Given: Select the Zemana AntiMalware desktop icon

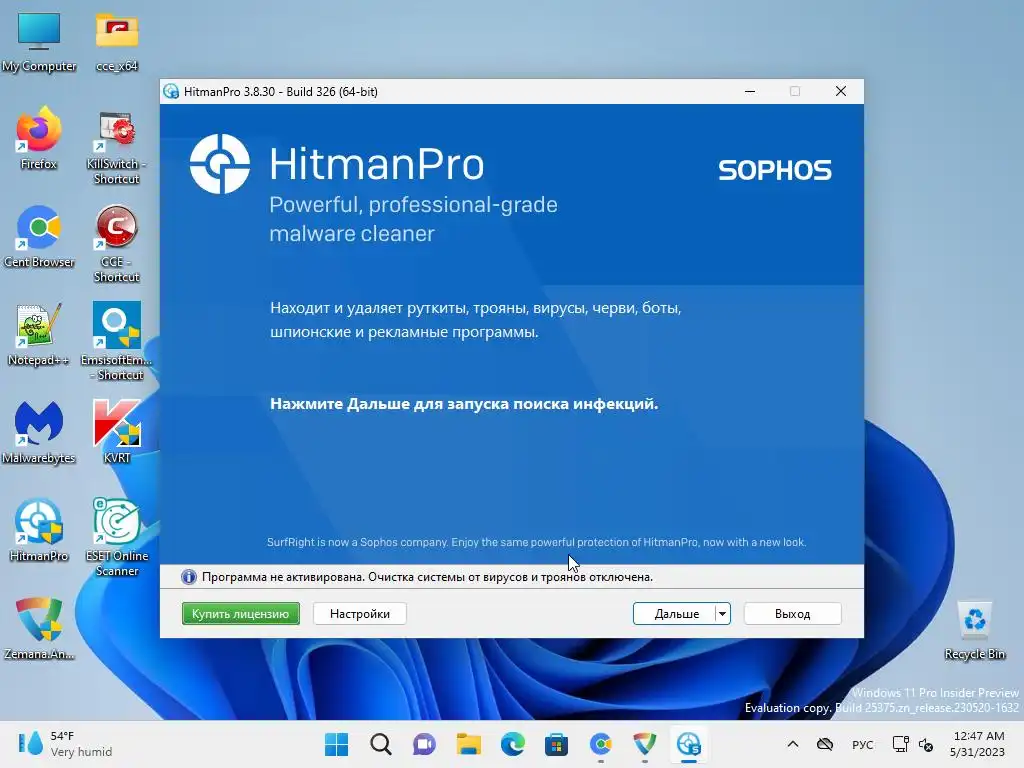Looking at the screenshot, I should 39,628.
